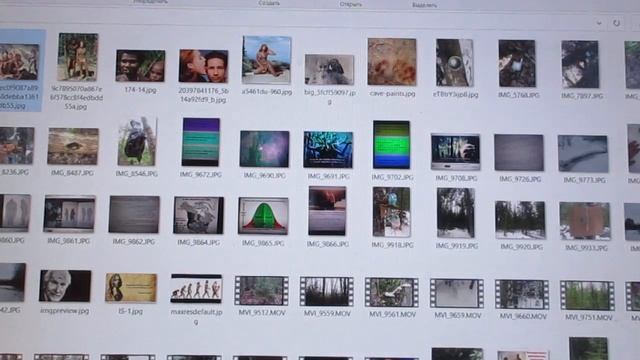640x360 pixels.
Task: Select the IMG_9861.JPG thumbnail
Action: (x=69, y=214)
